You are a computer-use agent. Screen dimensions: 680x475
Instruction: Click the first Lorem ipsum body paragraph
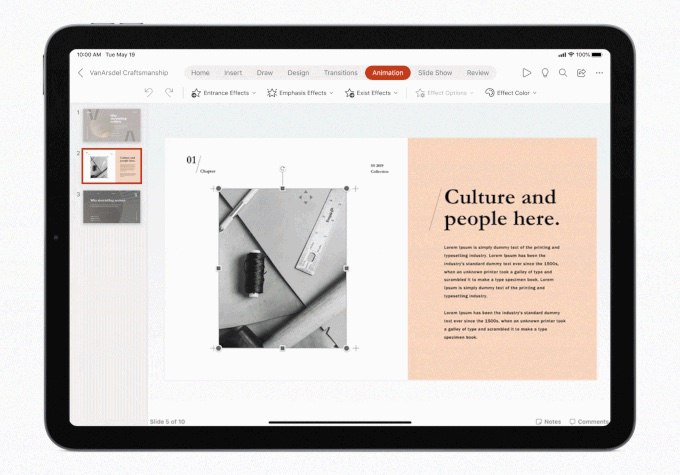pyautogui.click(x=502, y=272)
